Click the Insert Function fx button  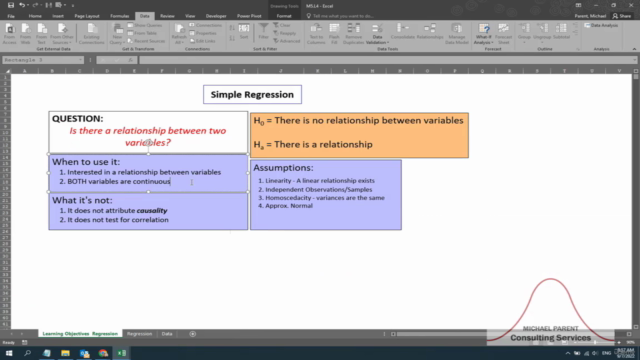coord(130,60)
